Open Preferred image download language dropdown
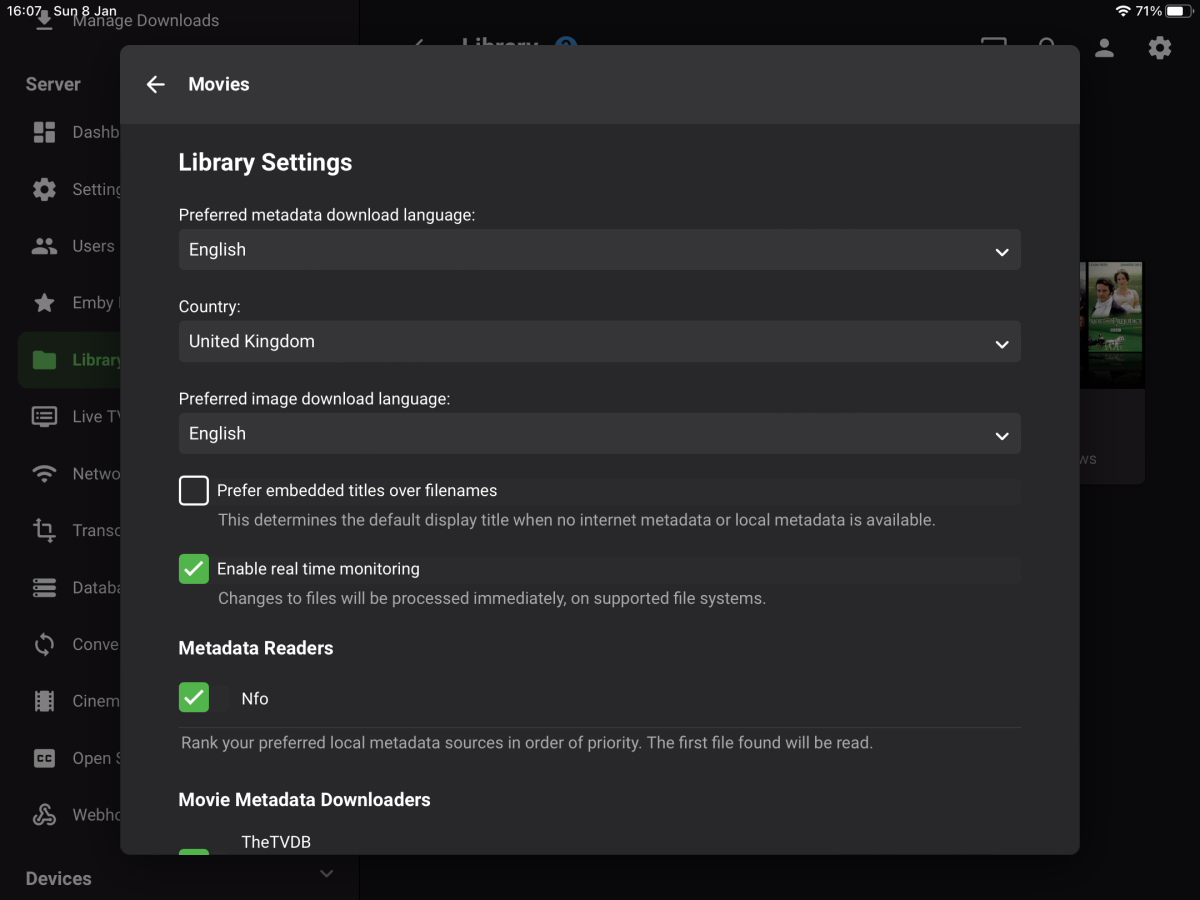1200x900 pixels. (599, 434)
